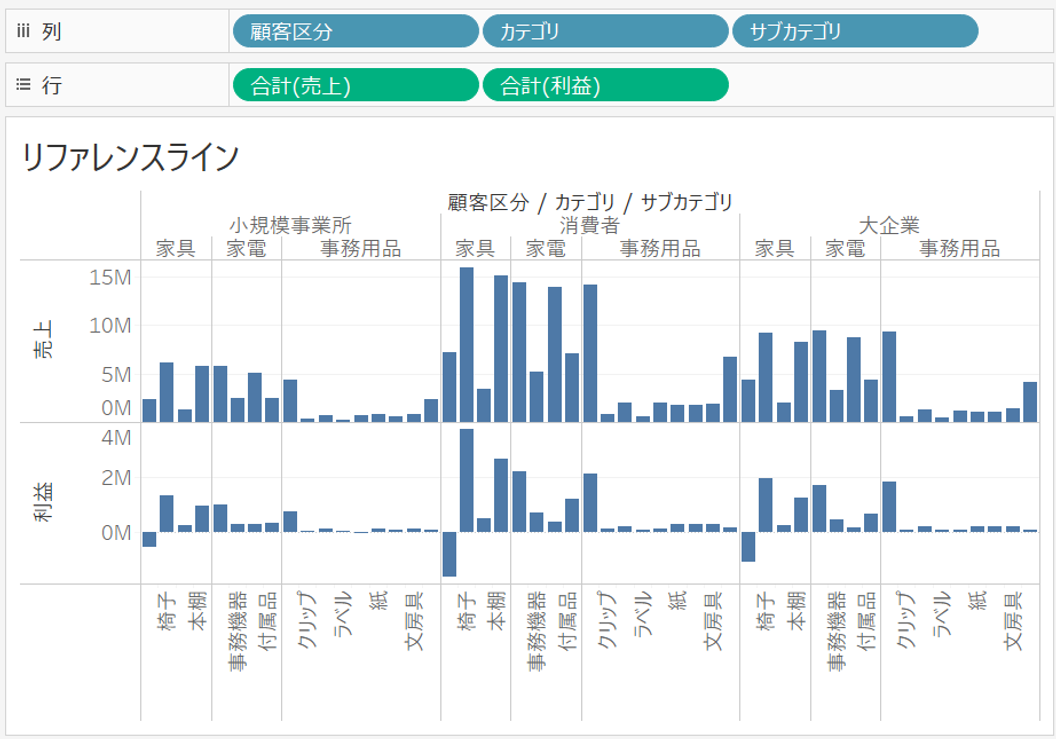
Task: Click the 4M tick on 利益 axis
Action: (116, 438)
